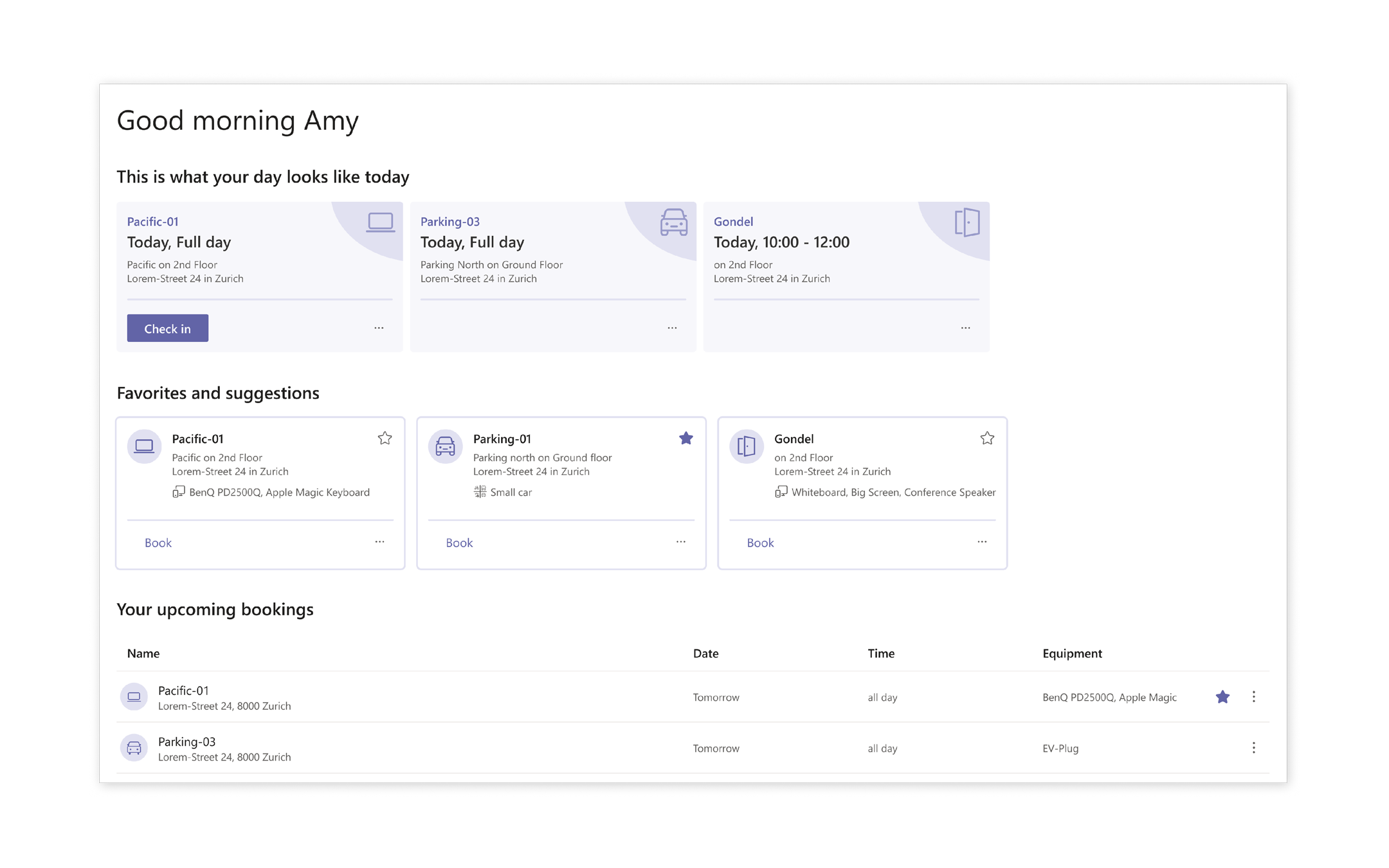Mark the Gondel suggestion as a favorite with the star

(987, 439)
